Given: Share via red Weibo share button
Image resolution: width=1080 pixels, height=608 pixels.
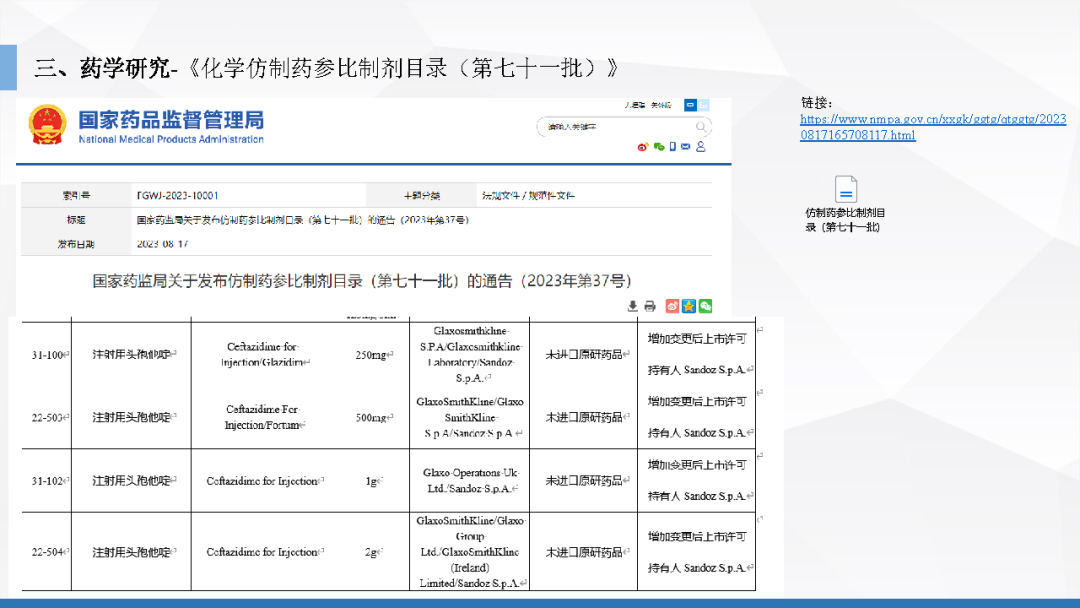Looking at the screenshot, I should (x=673, y=306).
